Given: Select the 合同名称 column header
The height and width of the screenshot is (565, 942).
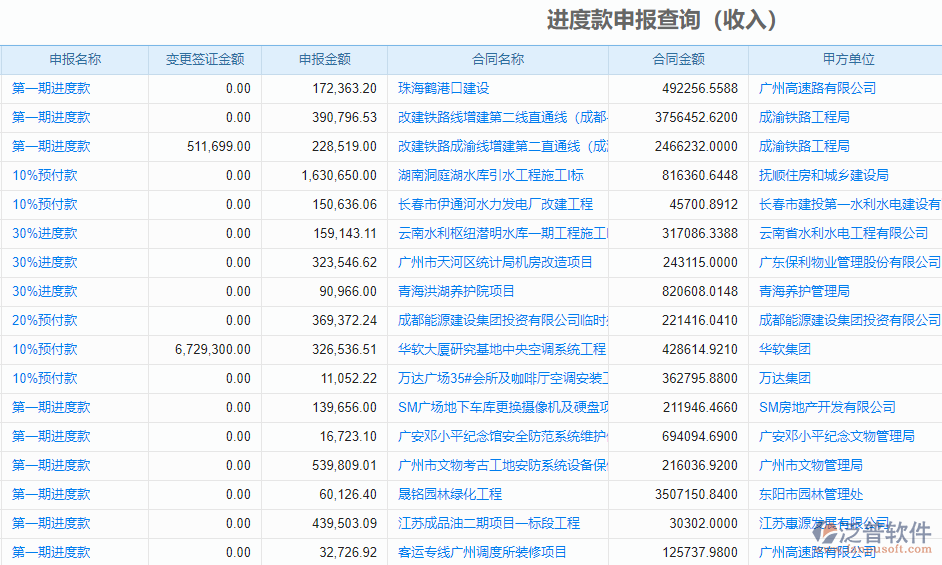Looking at the screenshot, I should click(497, 60).
